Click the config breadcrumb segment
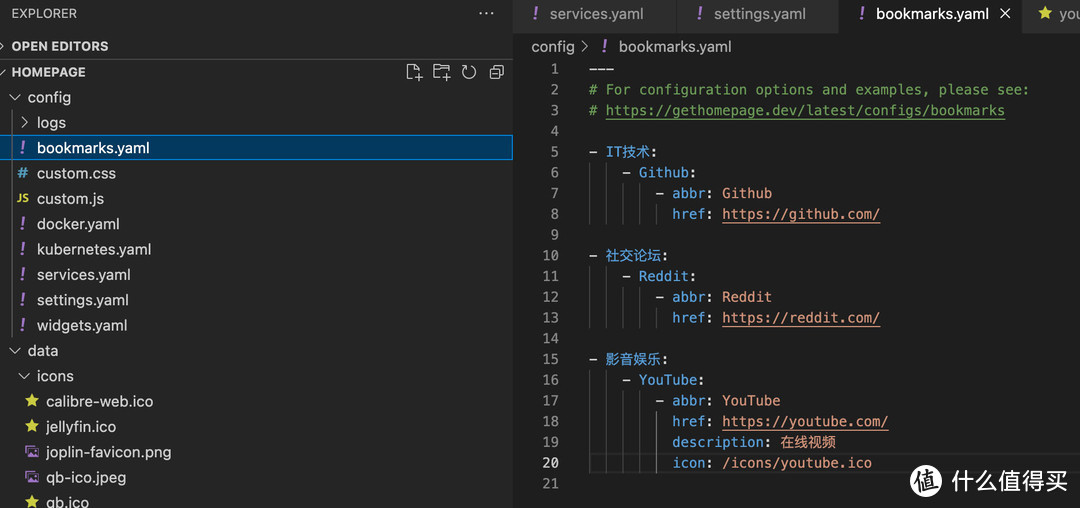The width and height of the screenshot is (1080, 508). 552,46
